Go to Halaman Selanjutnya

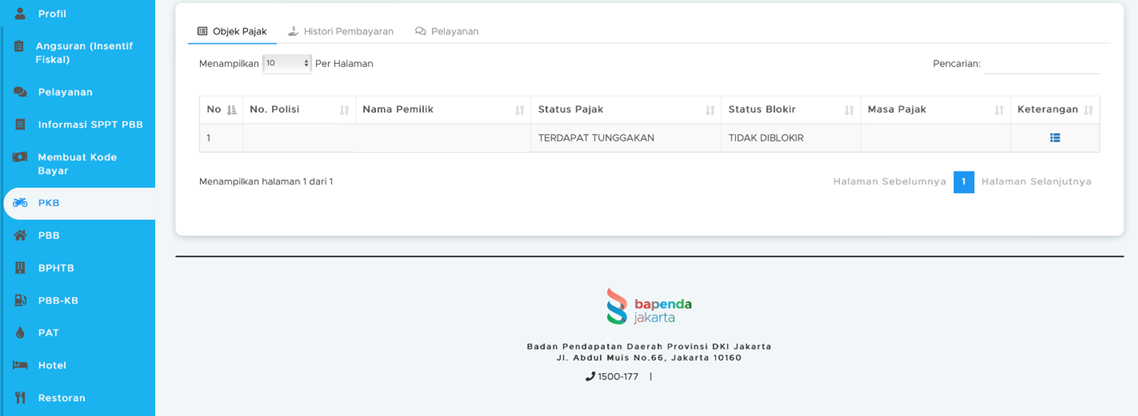pyautogui.click(x=1036, y=182)
